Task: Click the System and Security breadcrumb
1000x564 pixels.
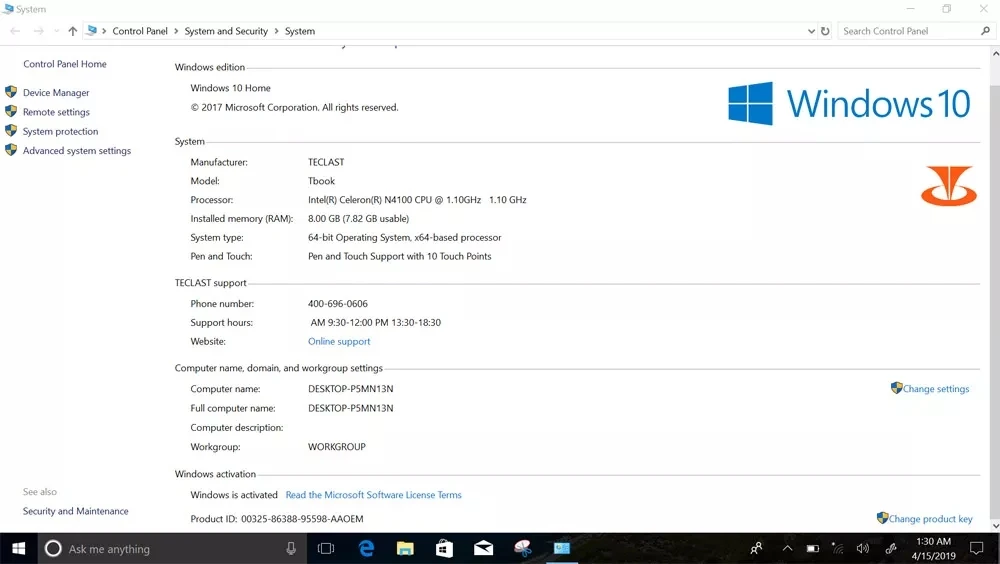Action: pos(226,31)
